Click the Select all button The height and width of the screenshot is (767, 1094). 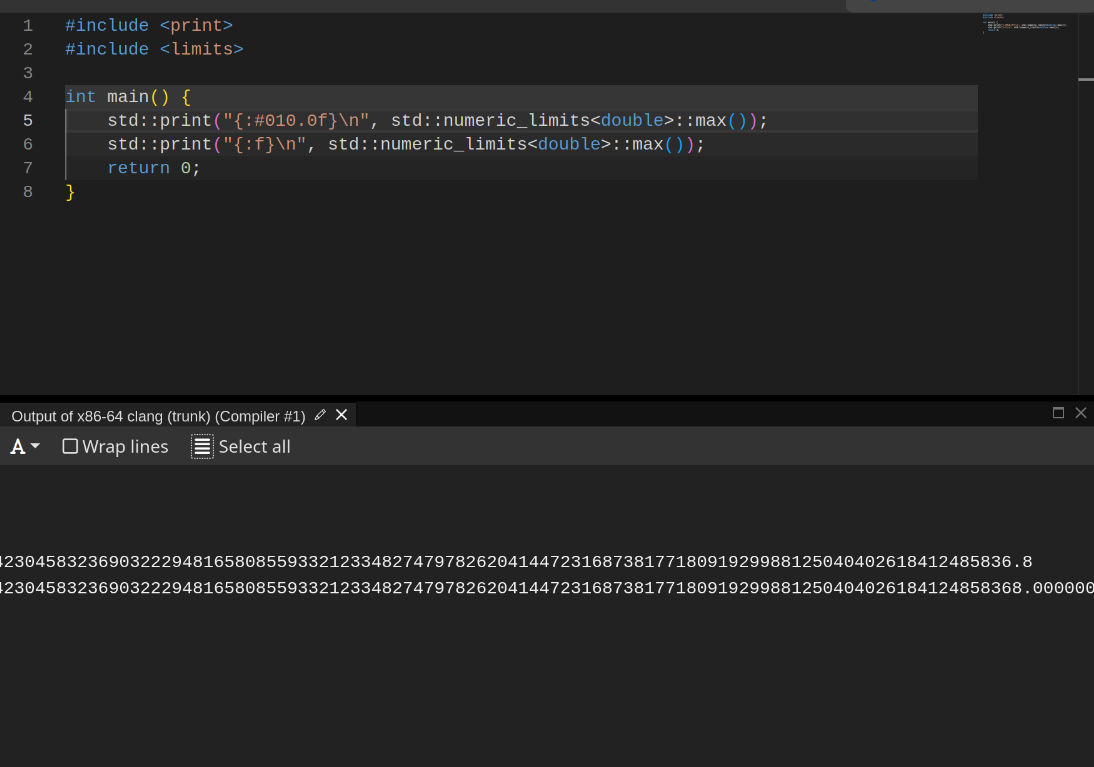point(241,447)
